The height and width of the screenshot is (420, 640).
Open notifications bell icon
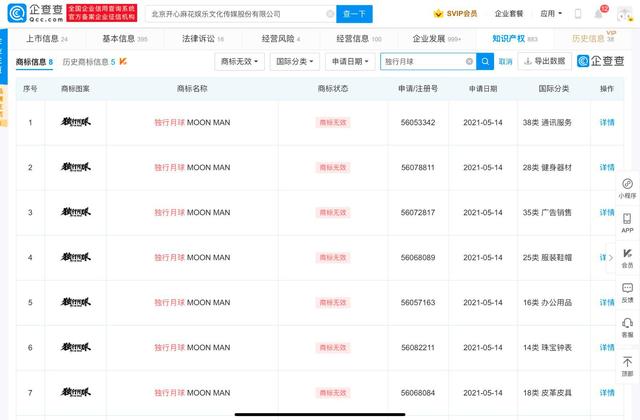[x=599, y=14]
